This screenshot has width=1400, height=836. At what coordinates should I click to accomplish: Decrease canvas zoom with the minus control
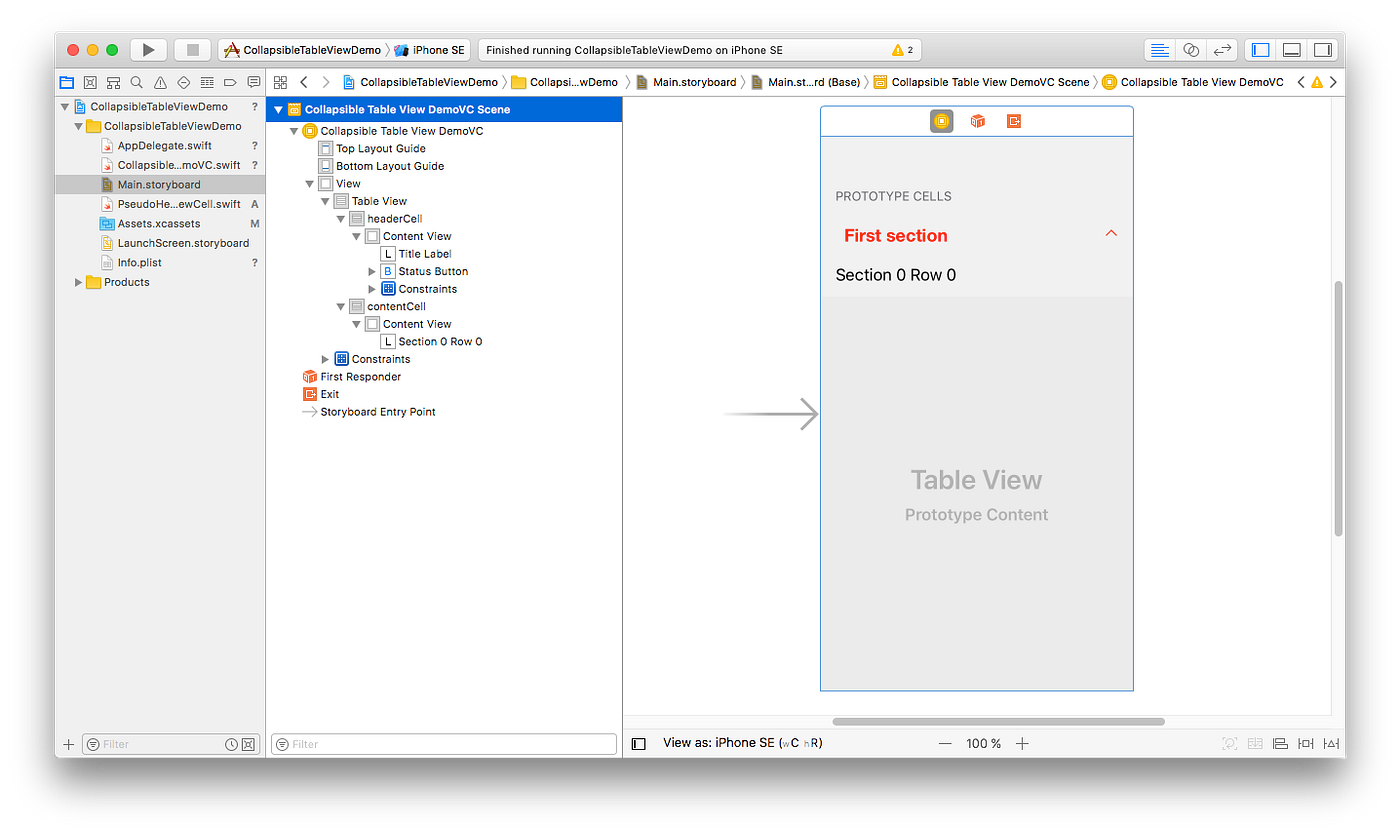946,743
